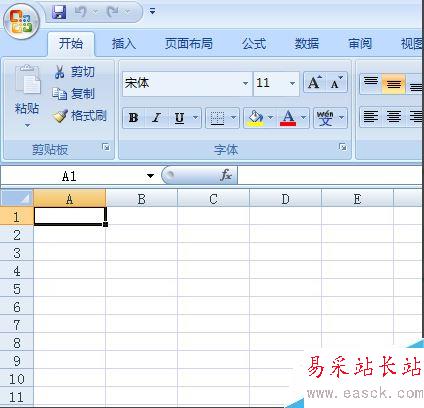This screenshot has width=424, height=408.
Task: Apply red font color with the A
Action: pos(288,118)
